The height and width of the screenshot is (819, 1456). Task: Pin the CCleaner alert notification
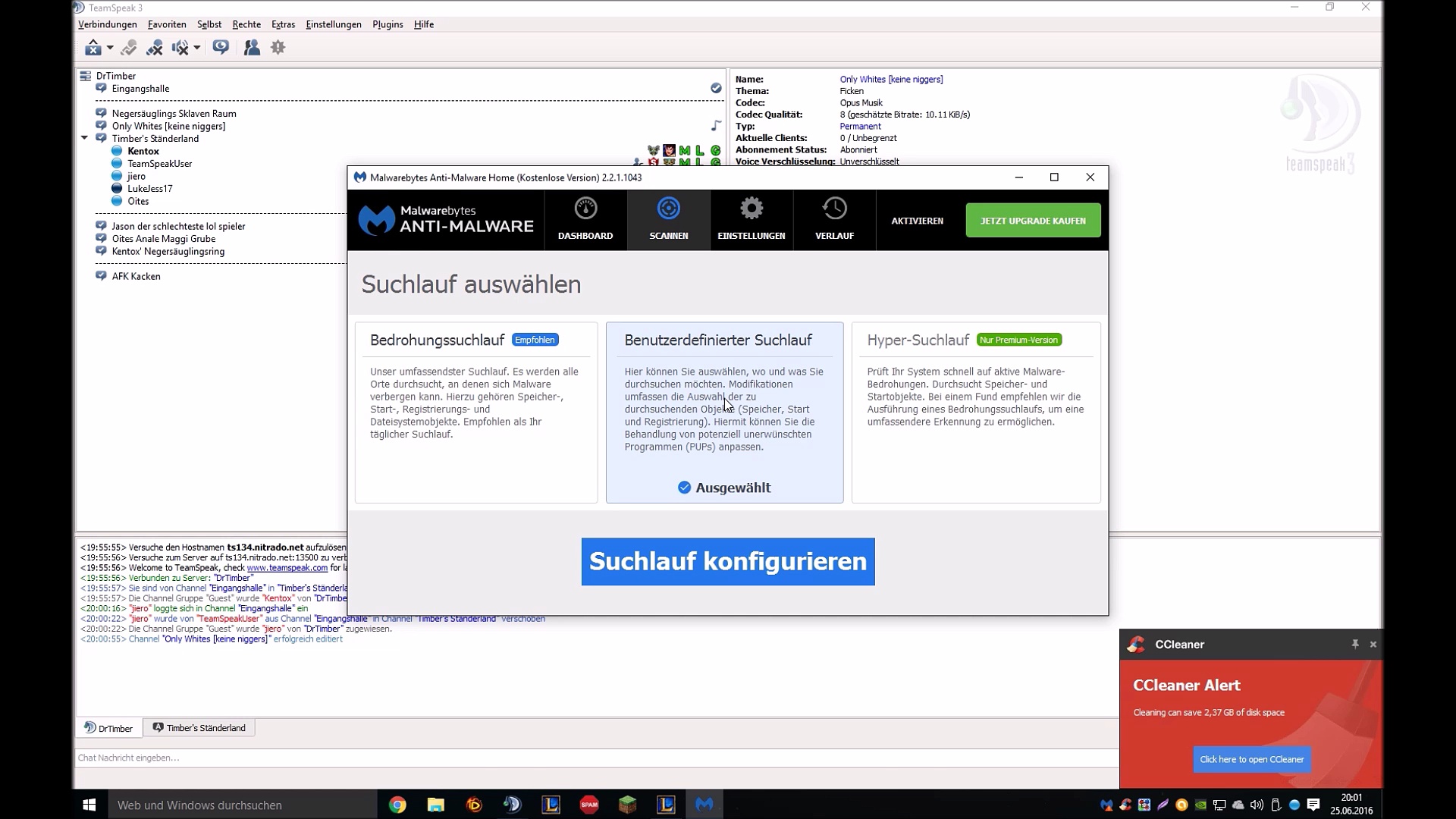[x=1355, y=644]
